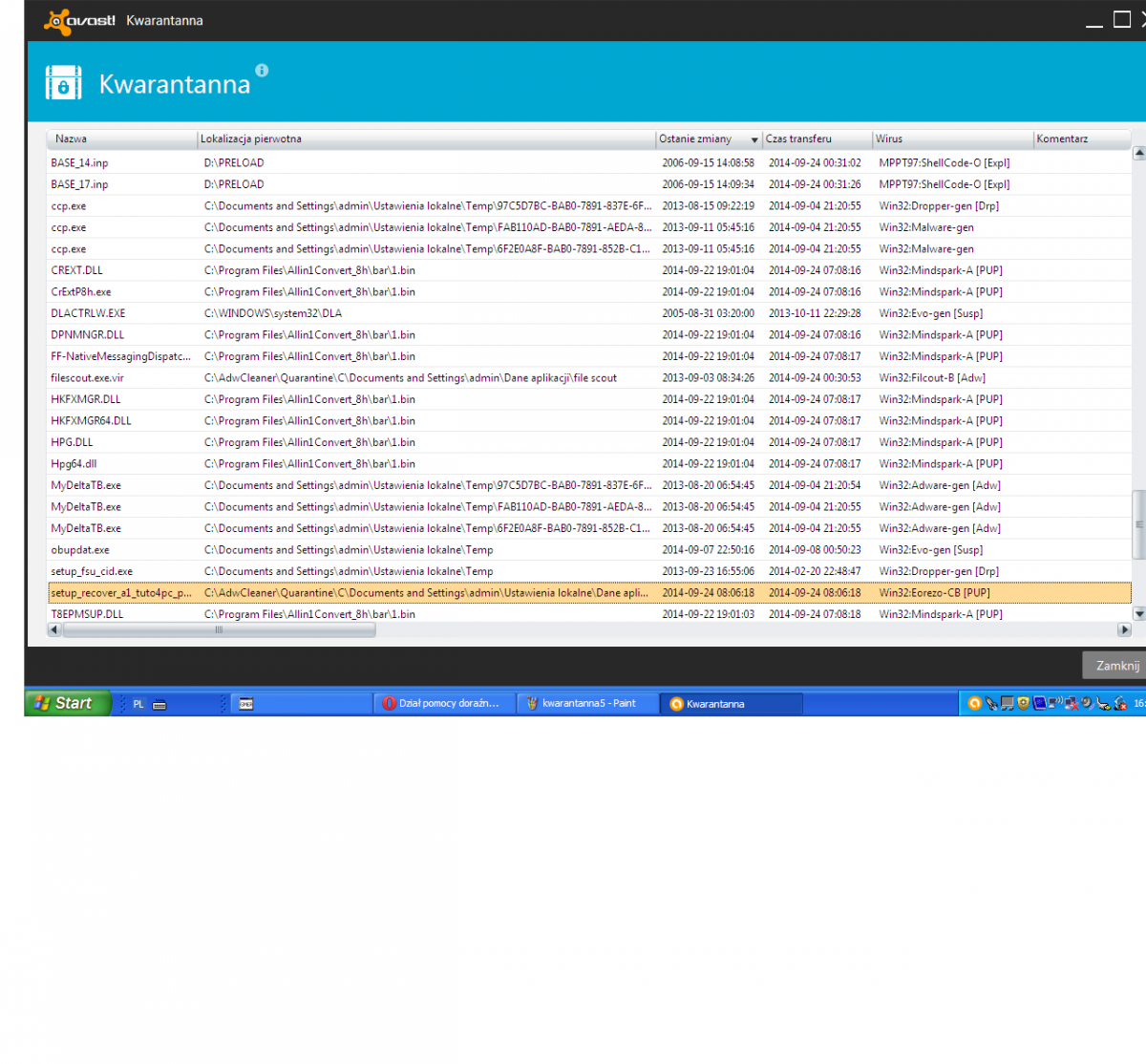Image resolution: width=1146 pixels, height=1064 pixels.
Task: Click the keyboard icon next to PL
Action: pos(159,705)
